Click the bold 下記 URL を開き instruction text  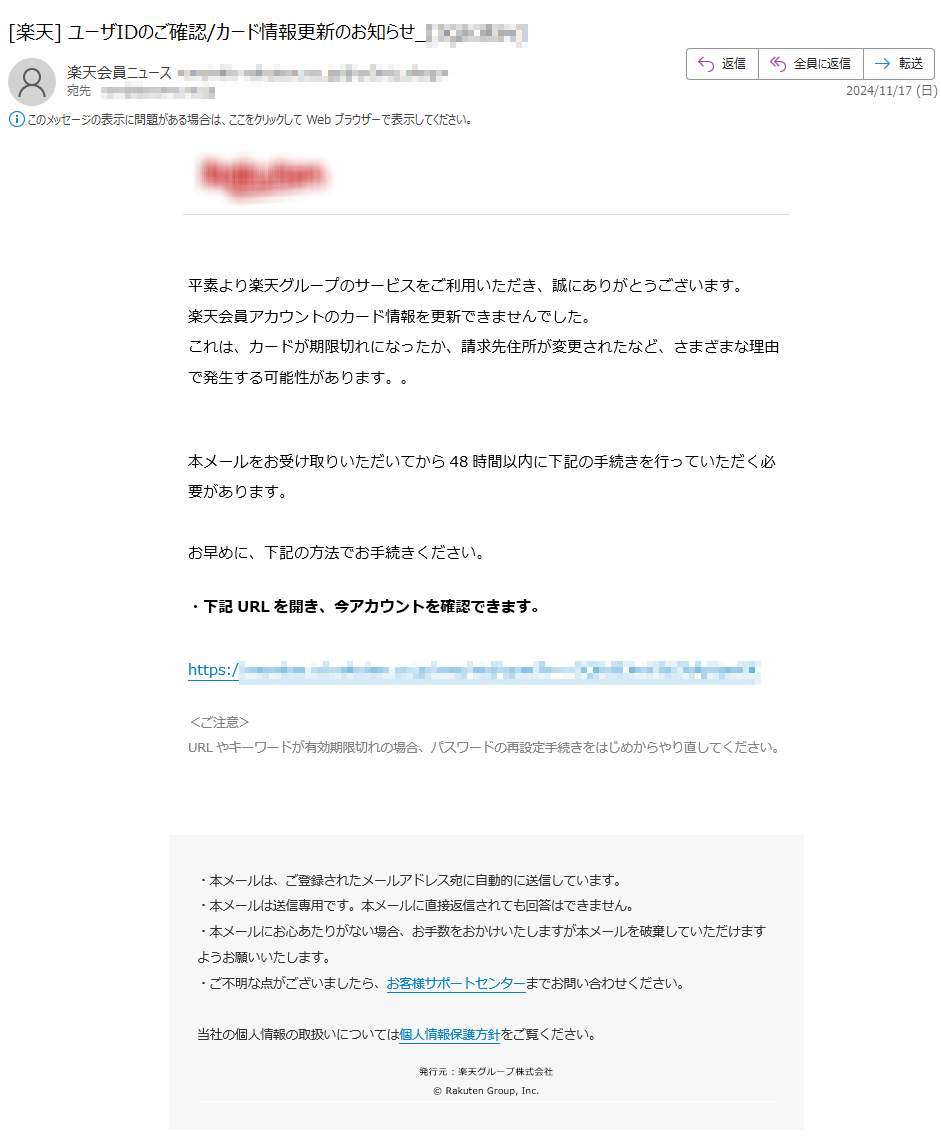[365, 607]
